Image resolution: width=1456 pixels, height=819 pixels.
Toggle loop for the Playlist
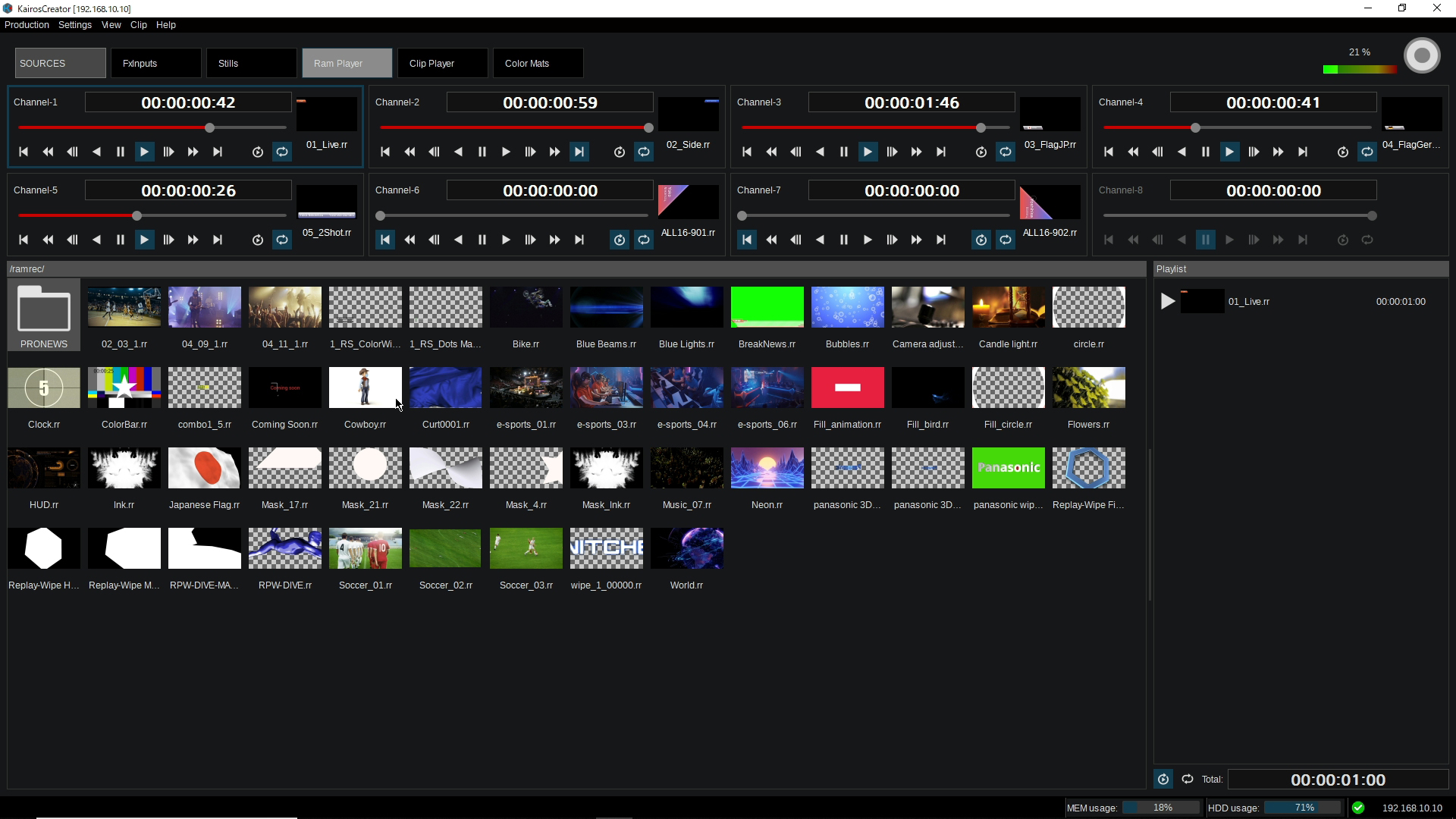pos(1188,780)
